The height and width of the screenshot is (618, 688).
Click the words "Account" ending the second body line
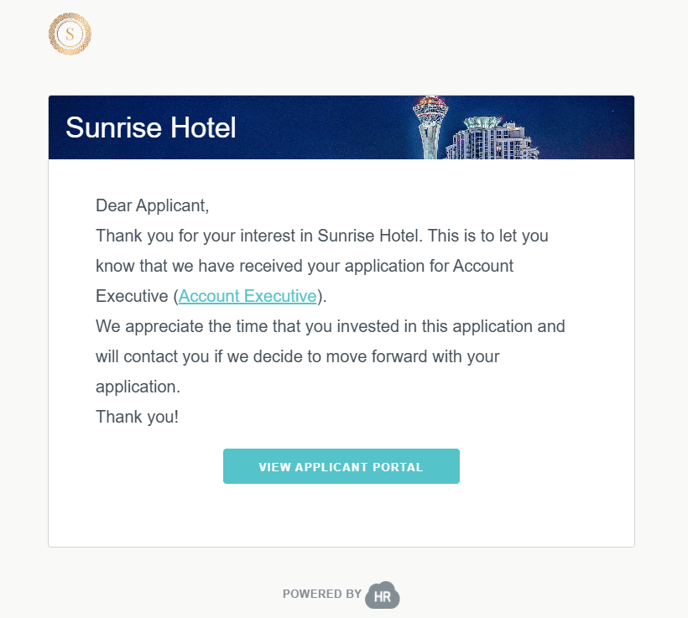(483, 266)
